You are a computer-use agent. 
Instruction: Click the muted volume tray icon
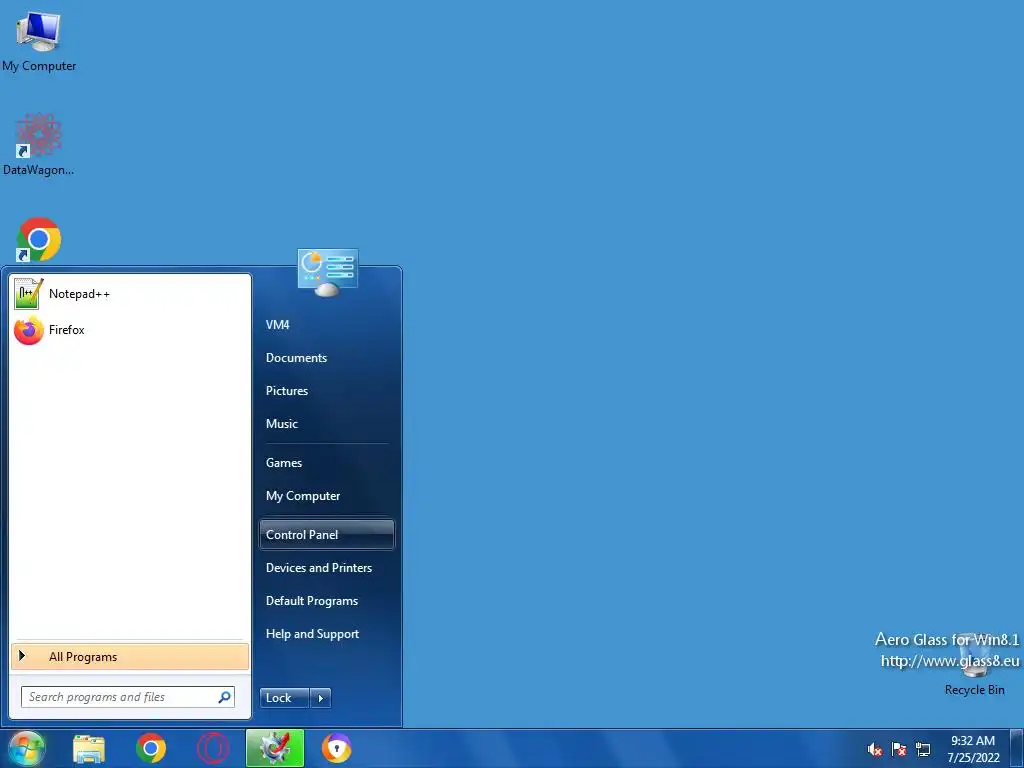click(874, 750)
